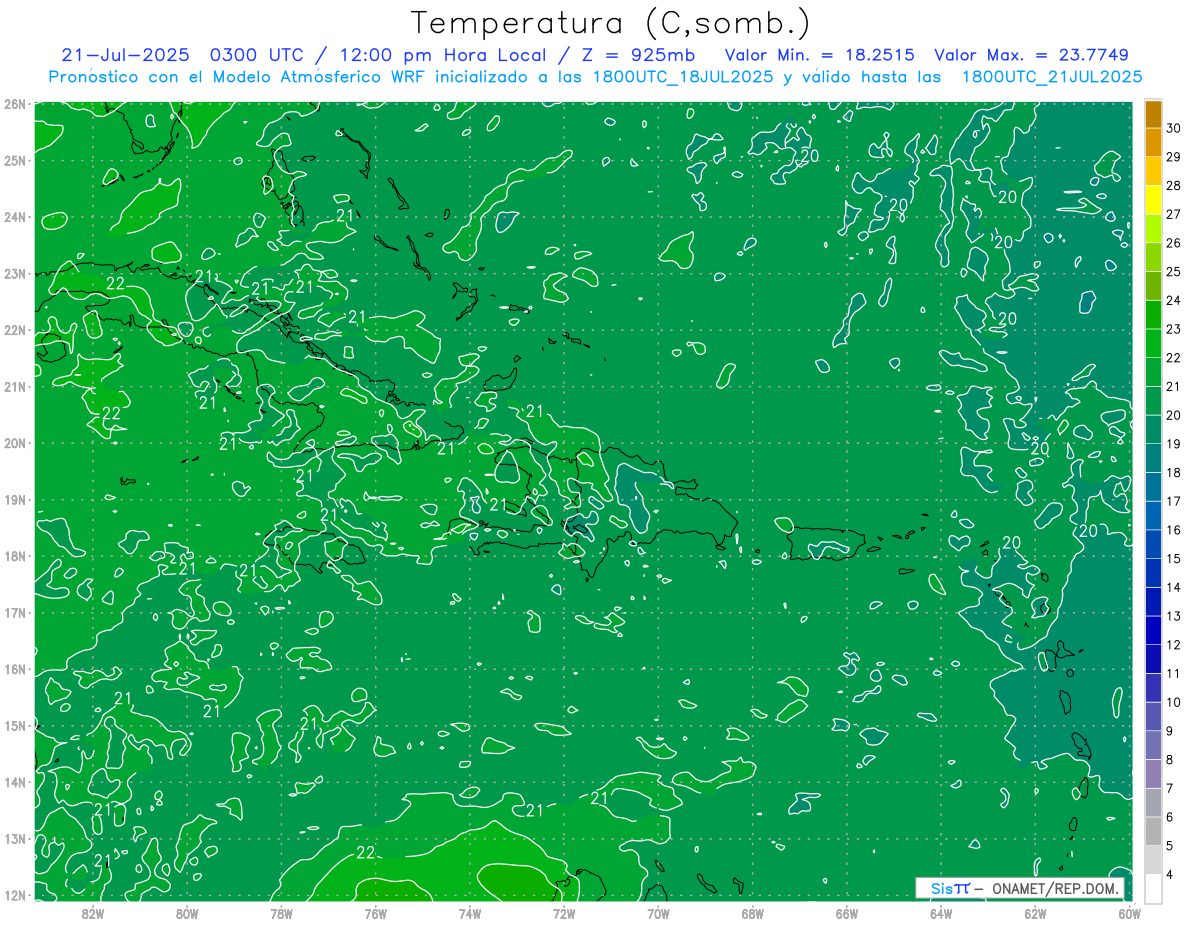1200x927 pixels.
Task: Click the longitude axis label '72W'
Action: coord(564,913)
